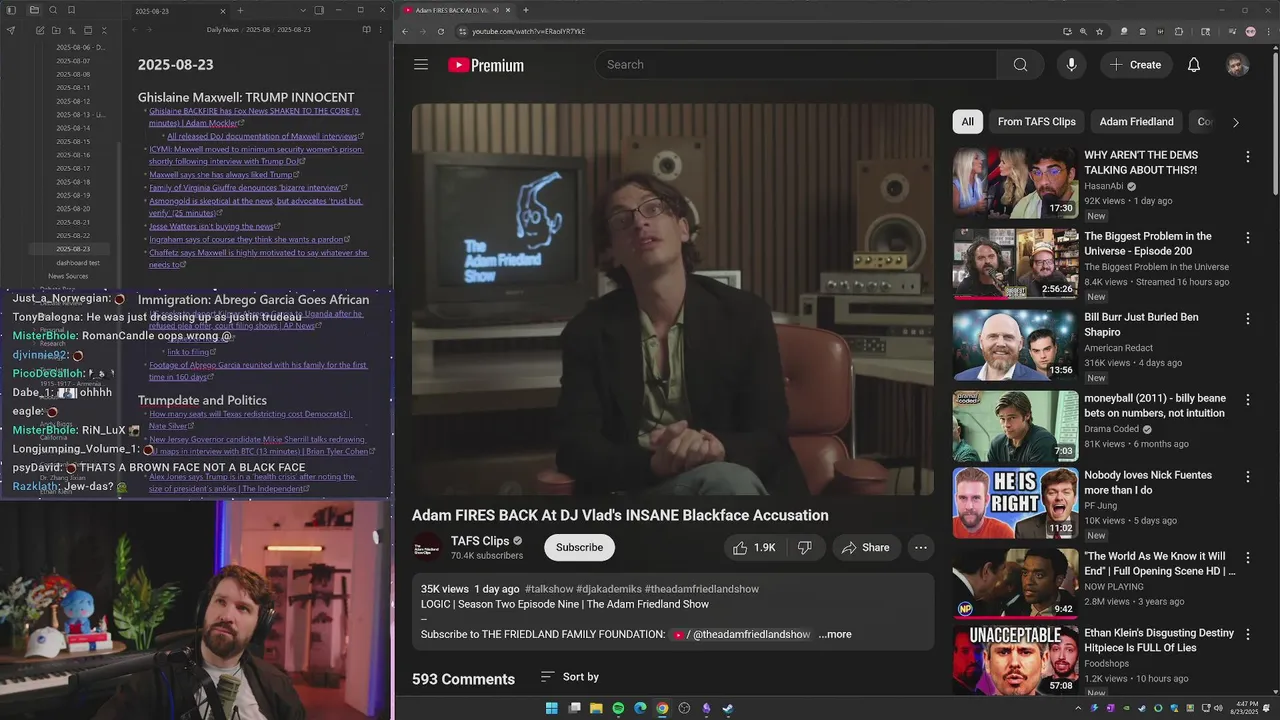Select the All filter chip

tap(968, 122)
